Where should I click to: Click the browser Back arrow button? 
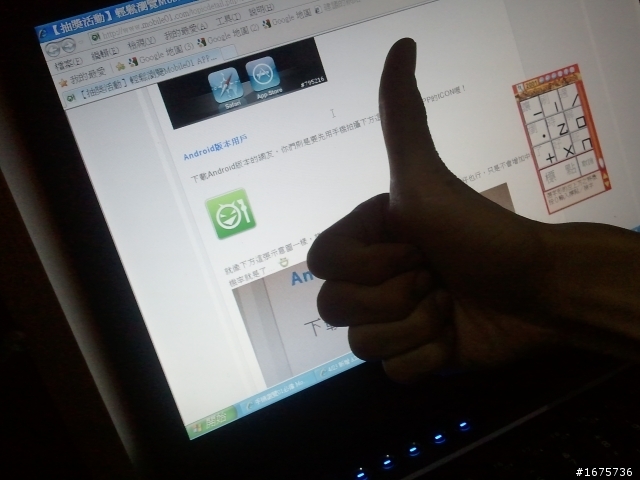[53, 50]
